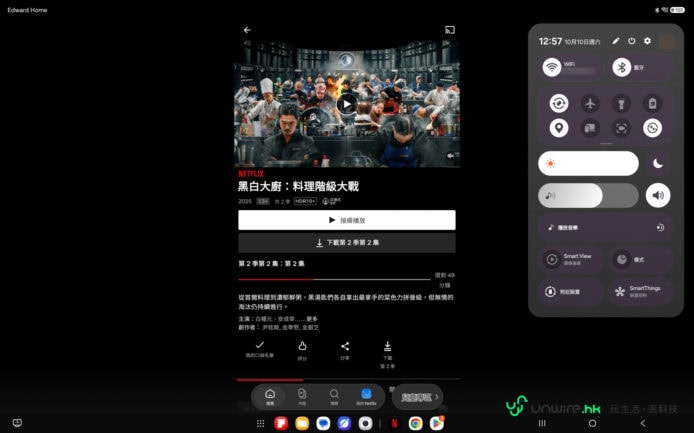694x433 pixels.
Task: Open the My Netflix profile tab
Action: tap(366, 397)
